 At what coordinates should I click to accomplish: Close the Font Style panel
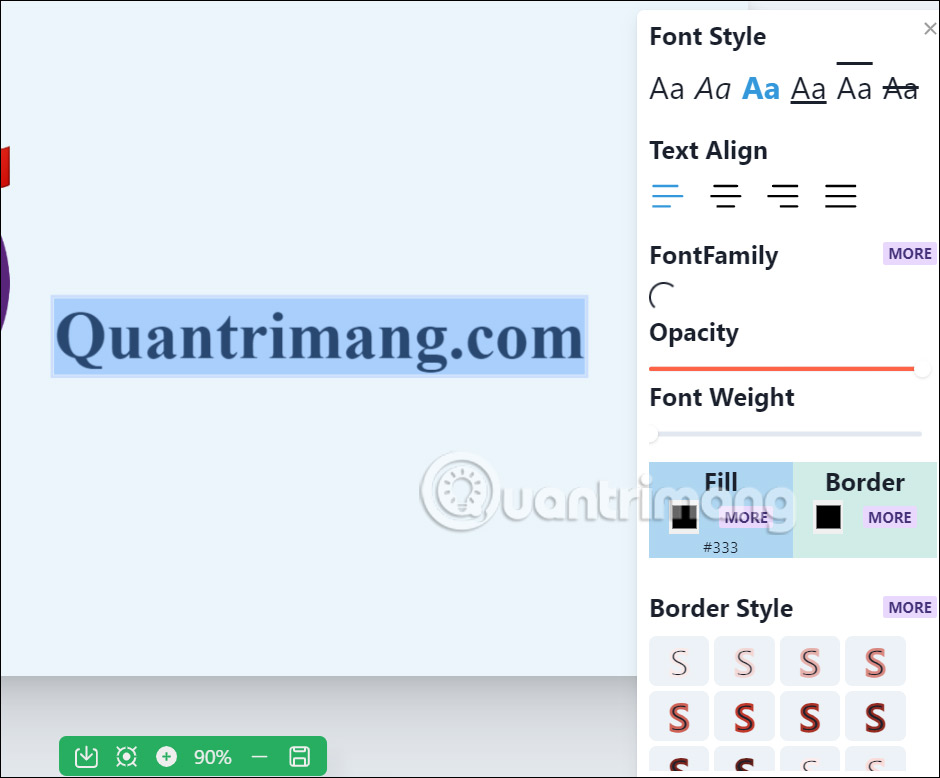pyautogui.click(x=930, y=28)
